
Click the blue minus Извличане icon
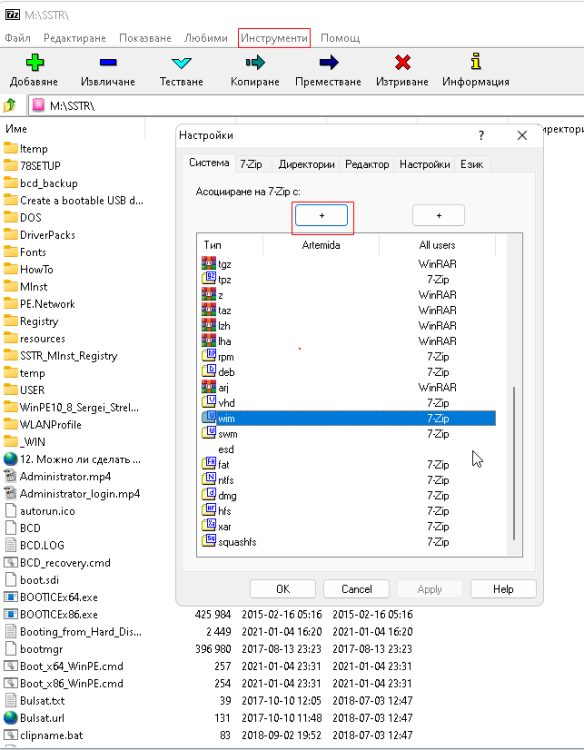pos(108,62)
